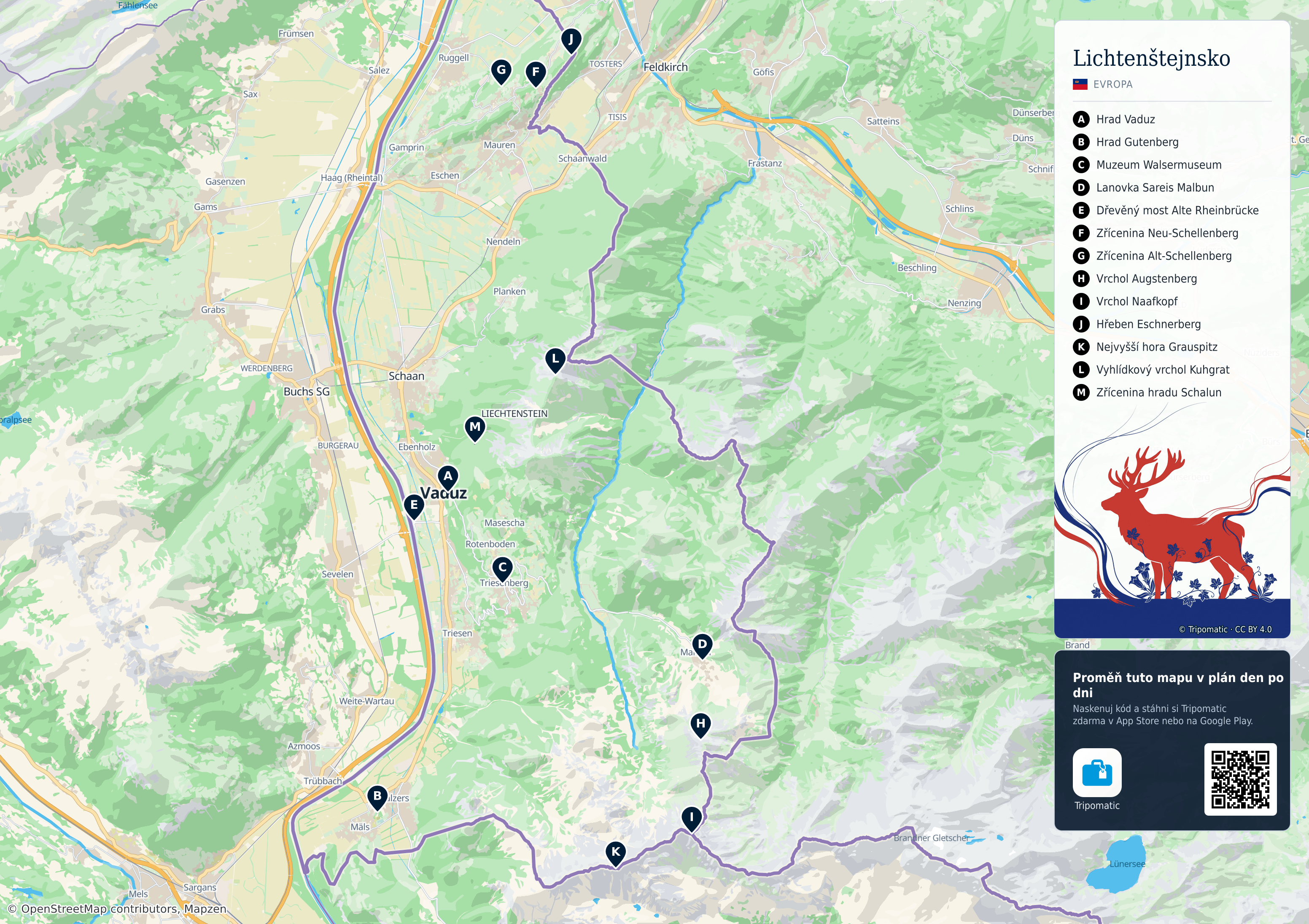This screenshot has width=1309, height=924.
Task: Click map pin M for Schalun ruin
Action: pos(475,428)
